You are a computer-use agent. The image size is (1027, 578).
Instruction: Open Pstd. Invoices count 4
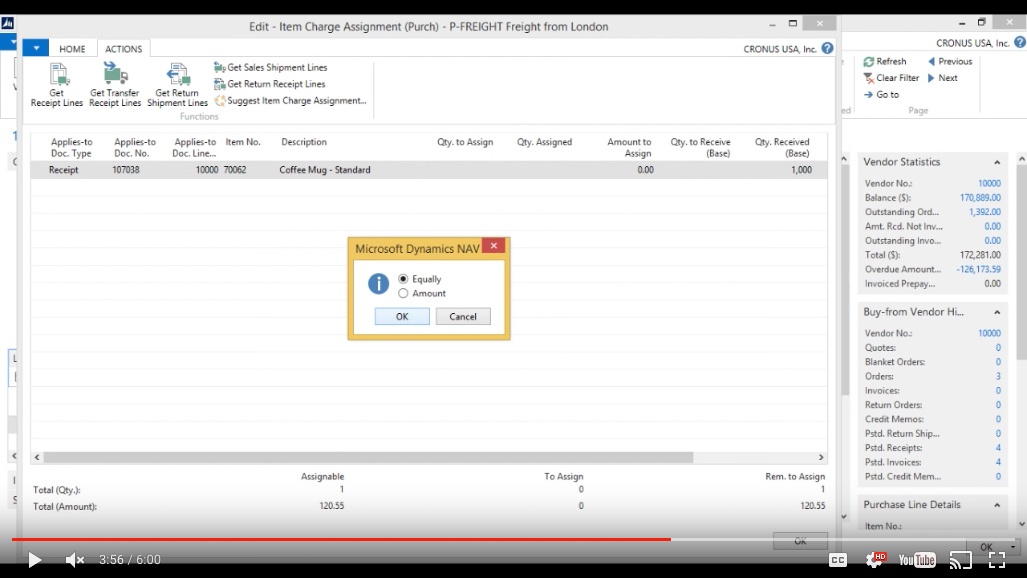point(998,462)
